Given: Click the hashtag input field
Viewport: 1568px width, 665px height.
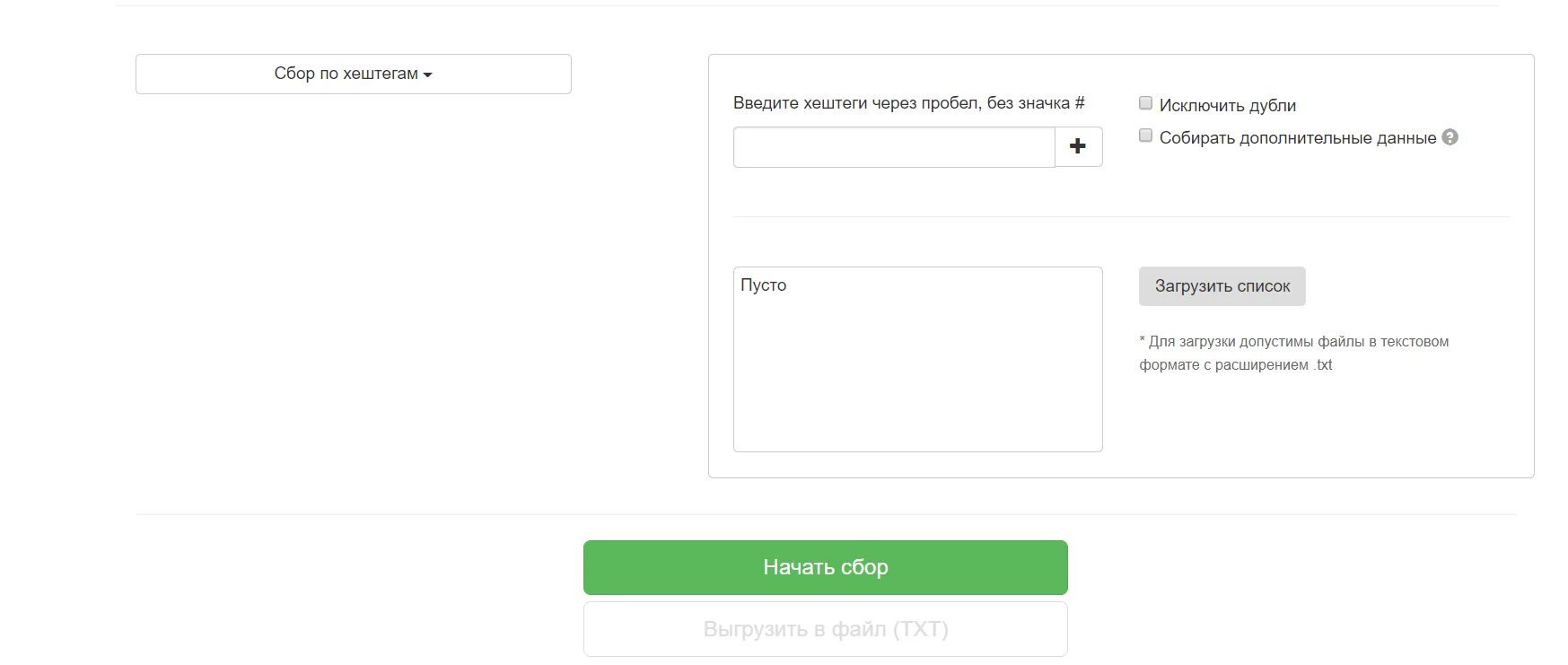Looking at the screenshot, I should (x=894, y=146).
